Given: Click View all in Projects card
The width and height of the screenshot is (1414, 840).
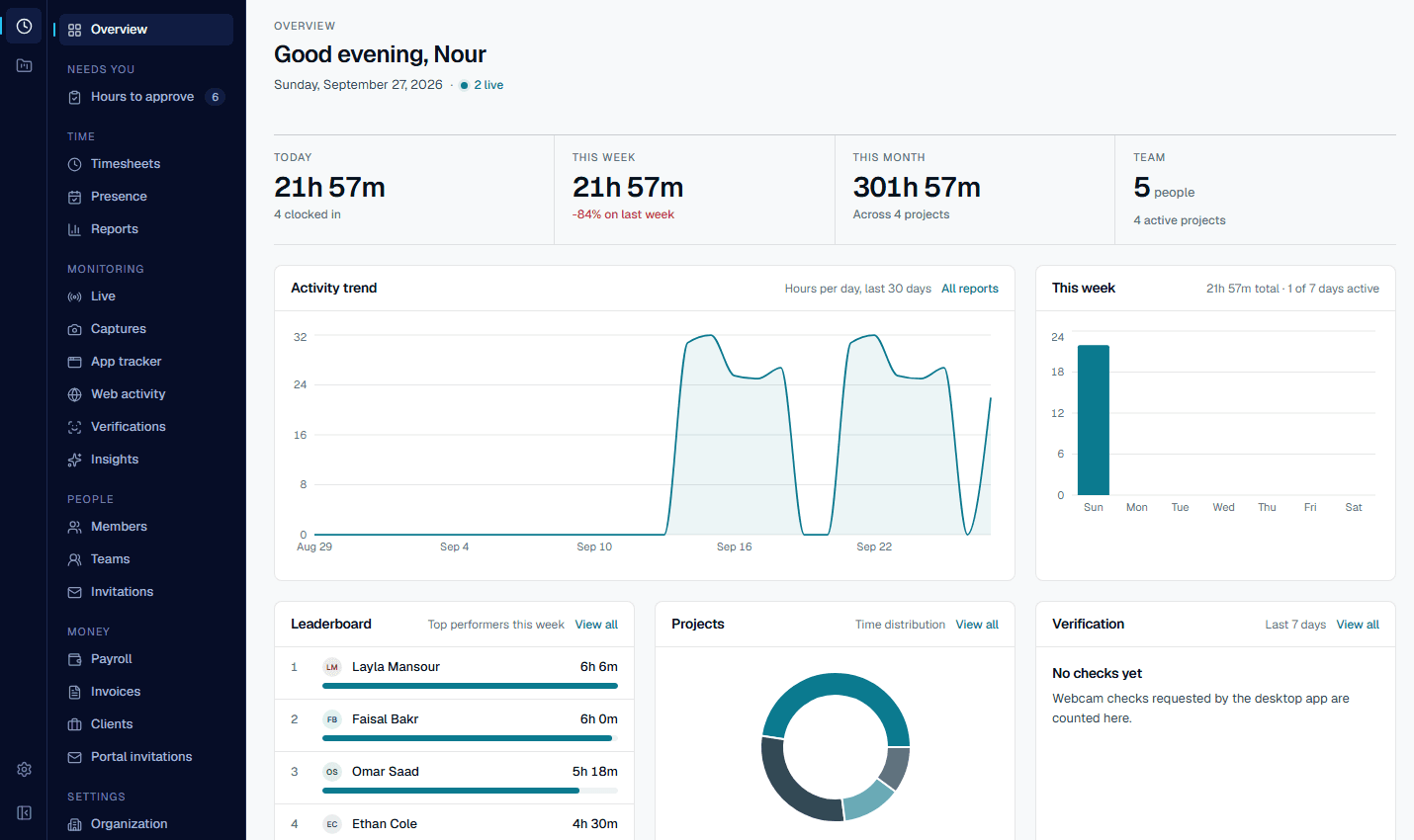Looking at the screenshot, I should (977, 625).
